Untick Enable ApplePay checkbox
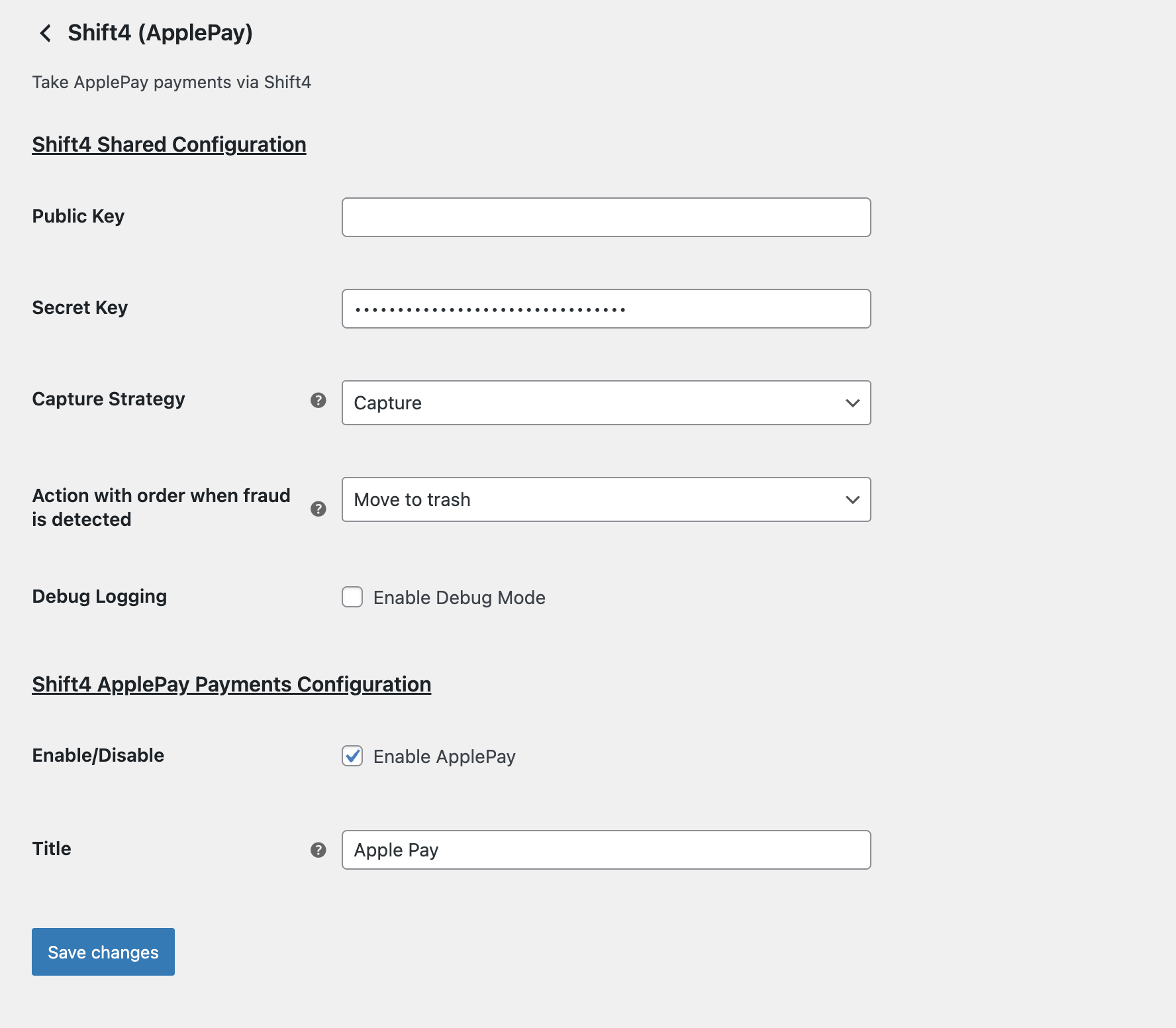Screen dimensions: 1176x1028 [x=352, y=756]
